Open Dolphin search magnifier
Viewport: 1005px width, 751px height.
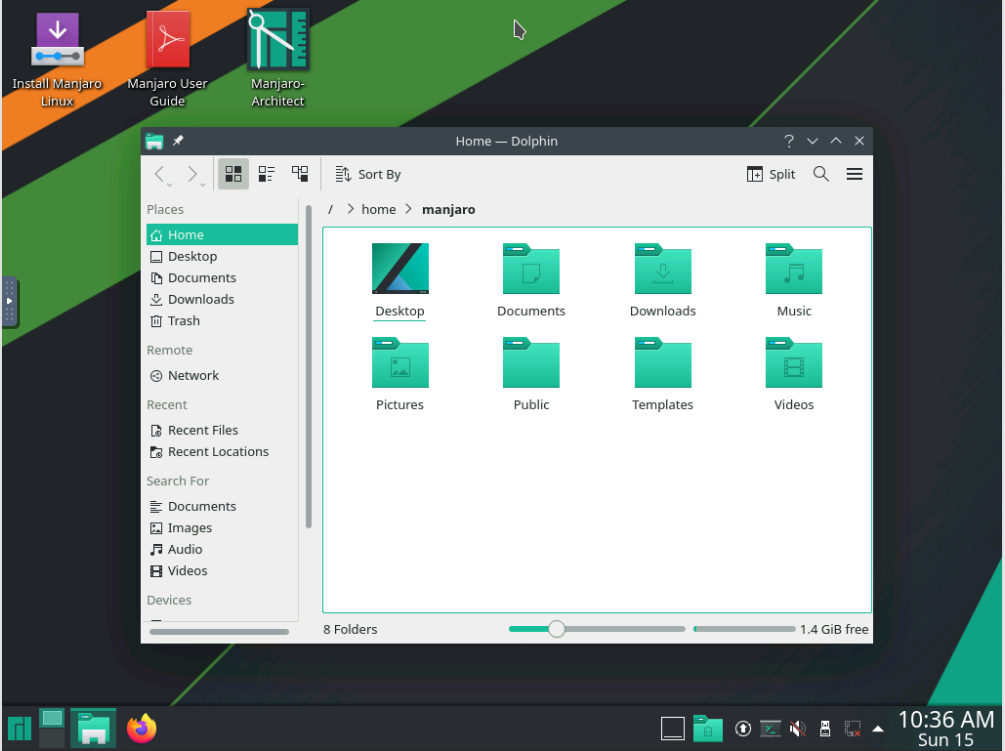click(x=821, y=174)
